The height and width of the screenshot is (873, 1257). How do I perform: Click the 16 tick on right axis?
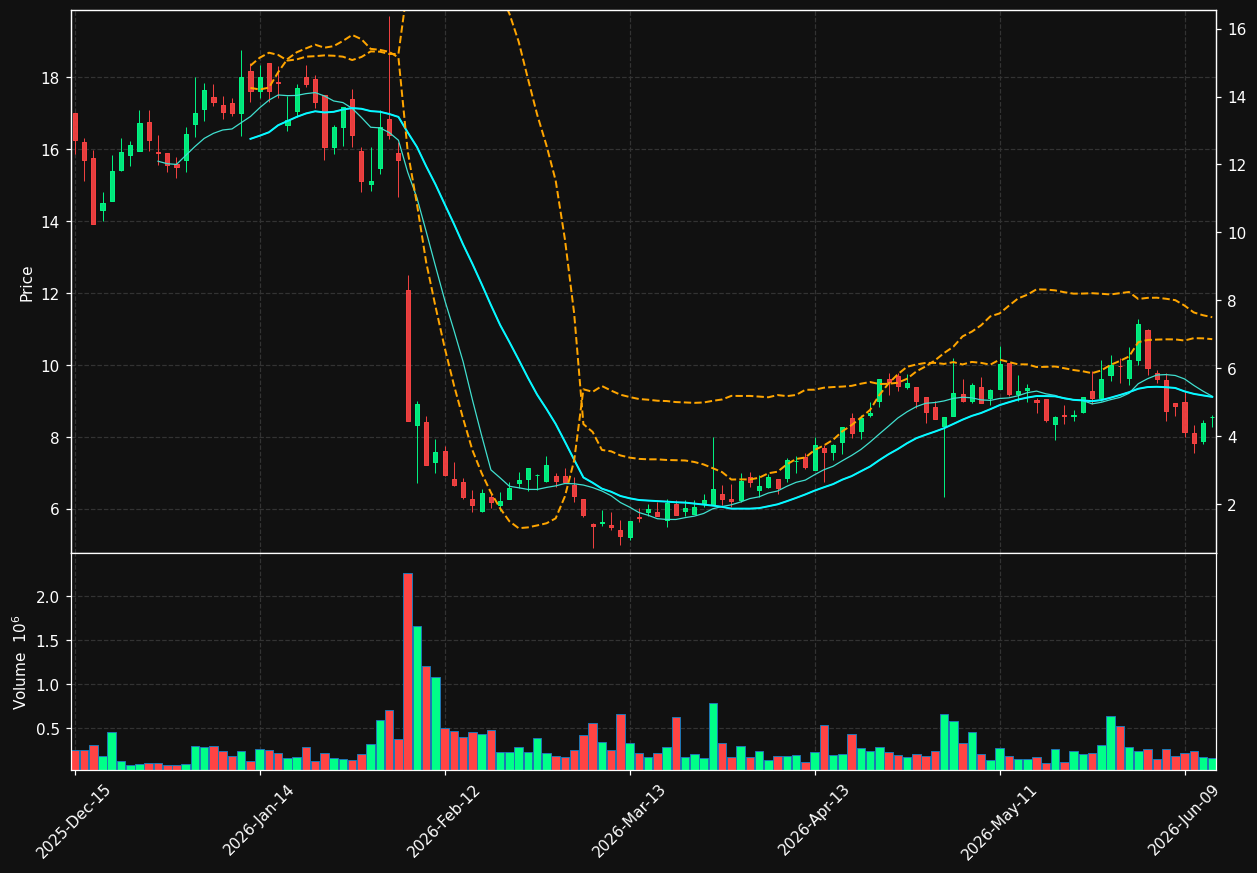tap(1236, 29)
